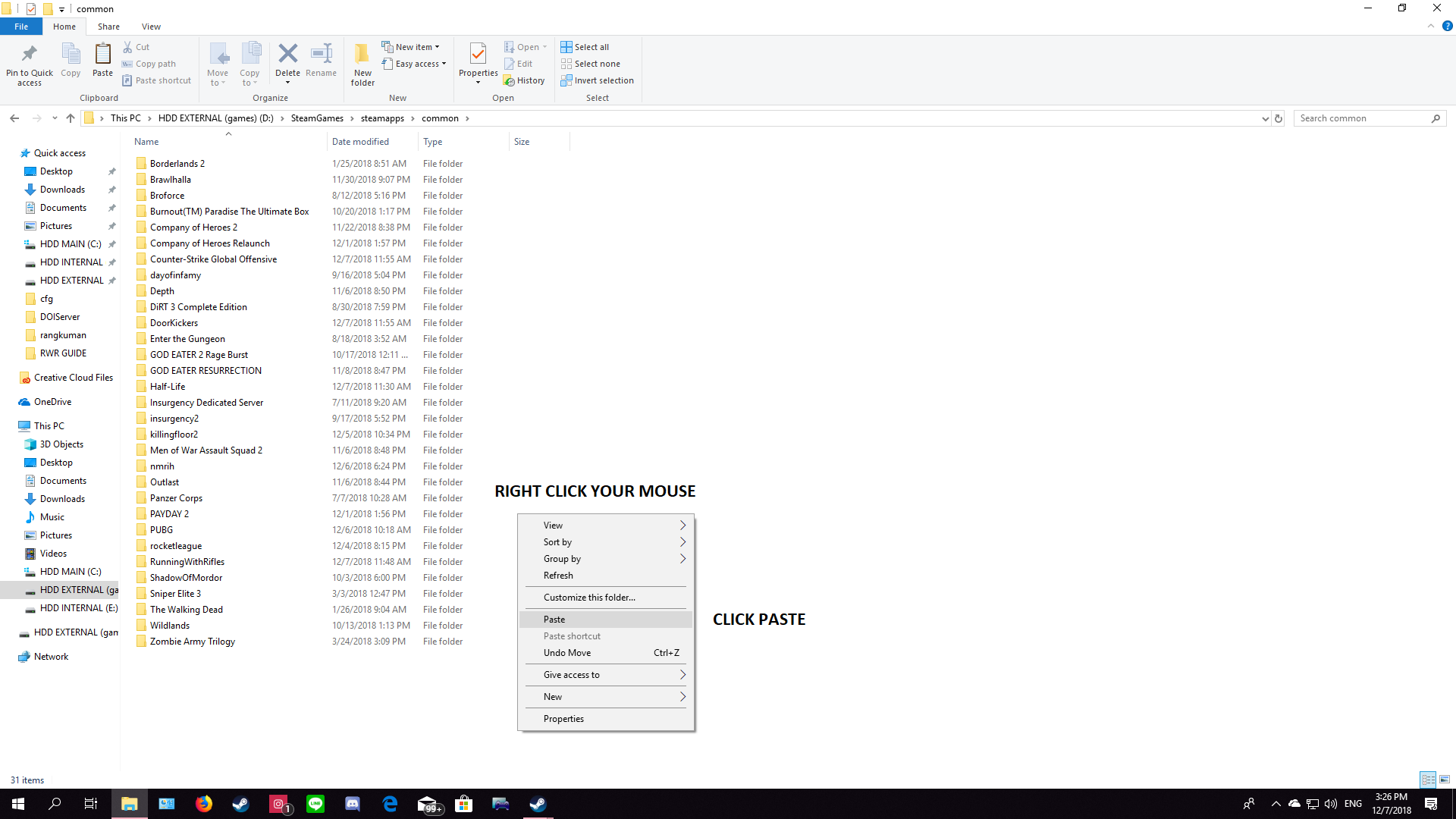Click the History icon in the Open group
Image resolution: width=1456 pixels, height=819 pixels.
pyautogui.click(x=510, y=81)
